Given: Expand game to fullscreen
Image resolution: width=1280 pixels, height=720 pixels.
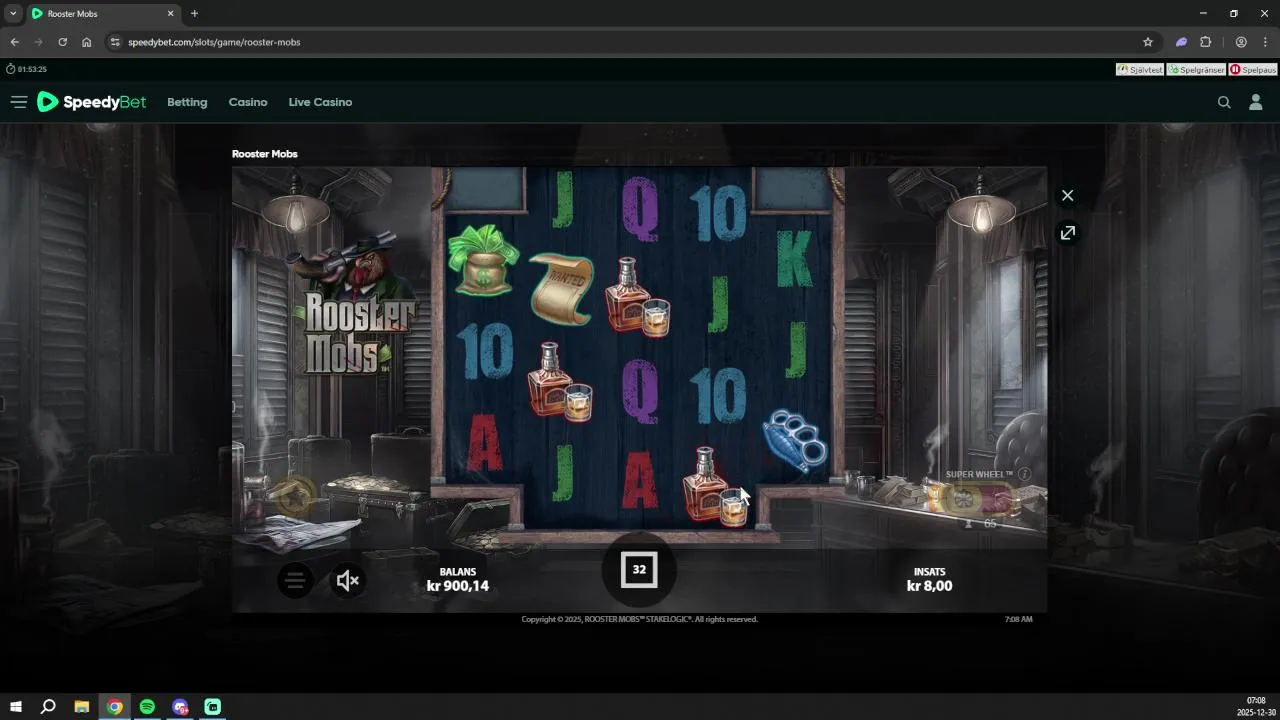Looking at the screenshot, I should (x=1067, y=232).
